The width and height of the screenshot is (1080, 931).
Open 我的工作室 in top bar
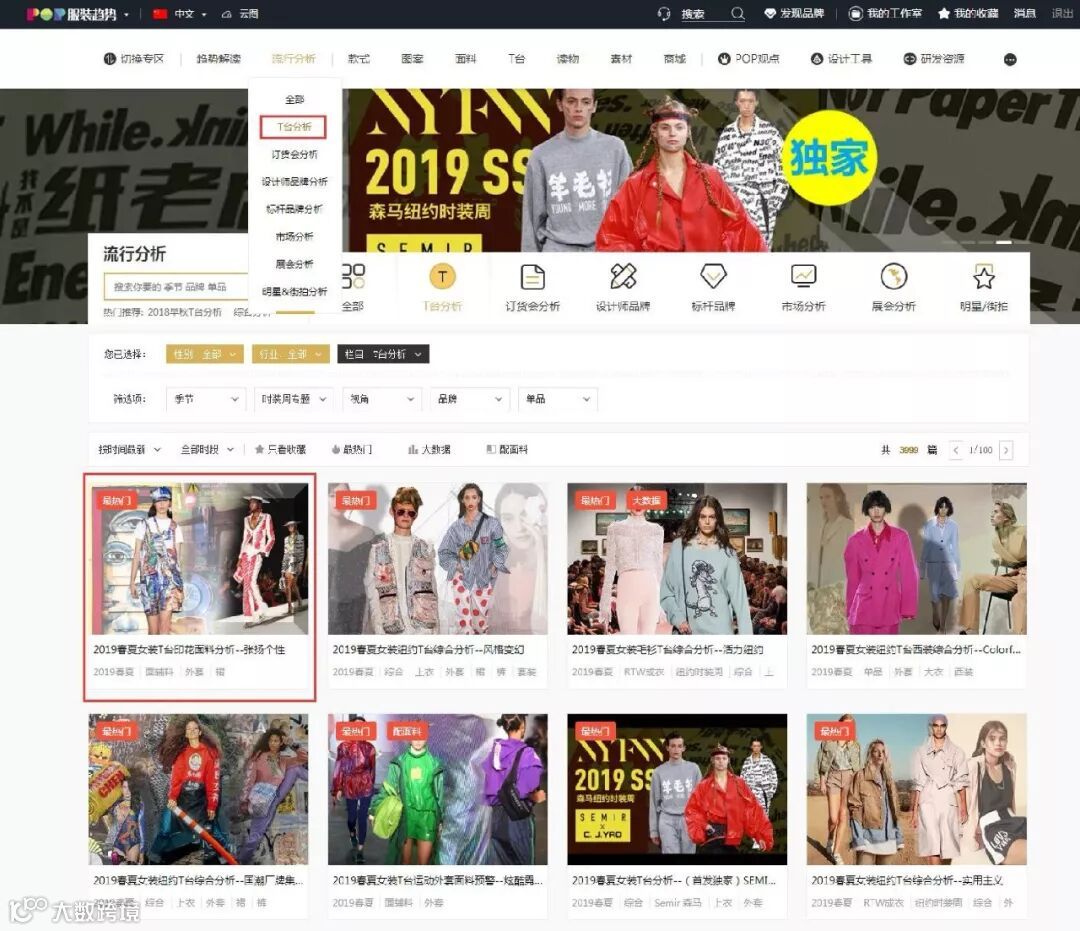(885, 14)
